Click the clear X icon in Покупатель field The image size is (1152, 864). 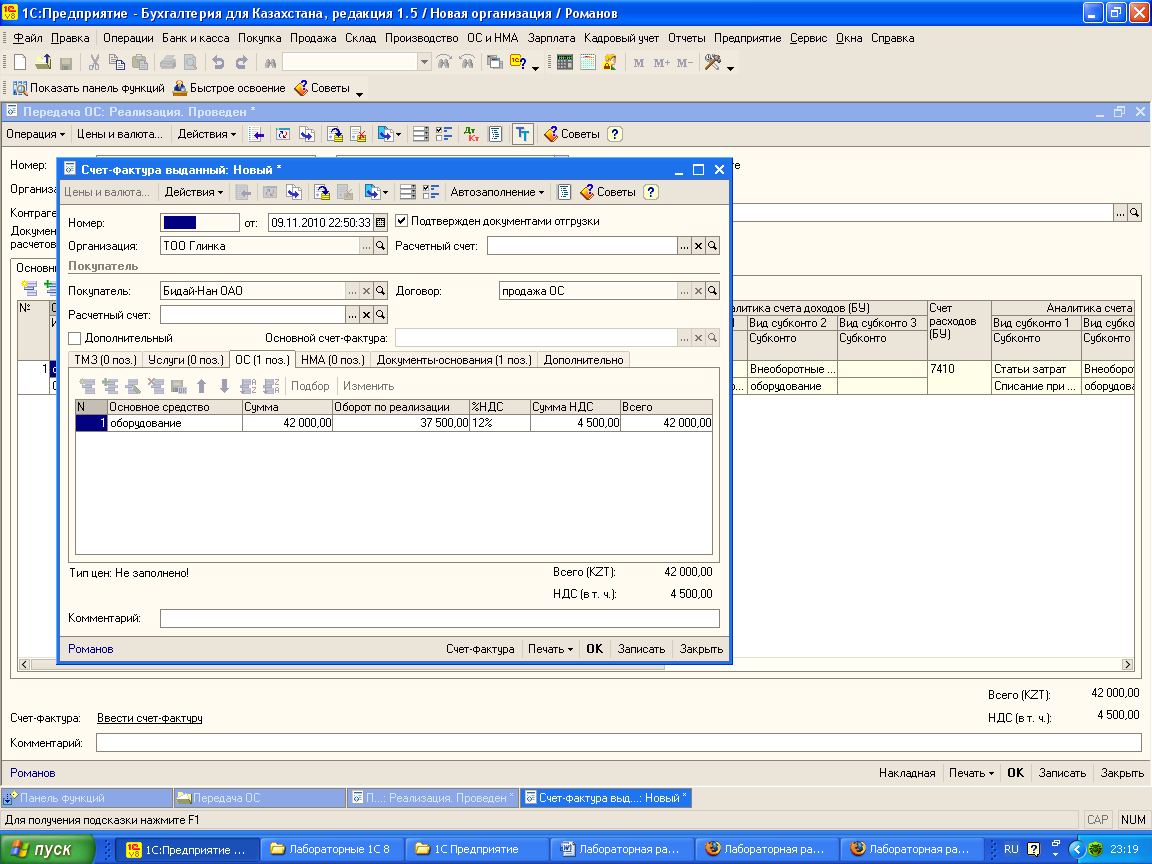(367, 291)
